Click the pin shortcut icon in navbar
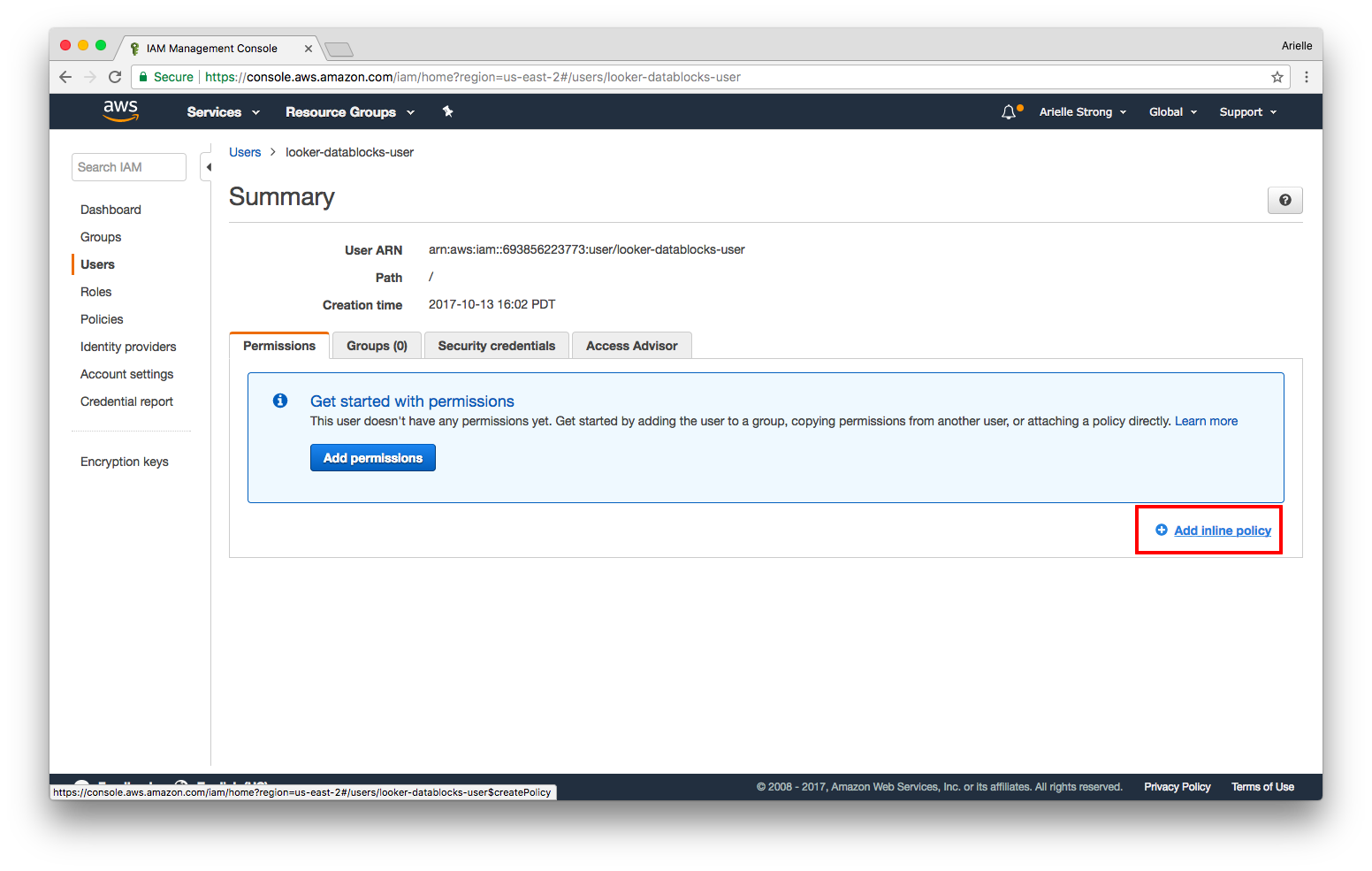 [447, 111]
